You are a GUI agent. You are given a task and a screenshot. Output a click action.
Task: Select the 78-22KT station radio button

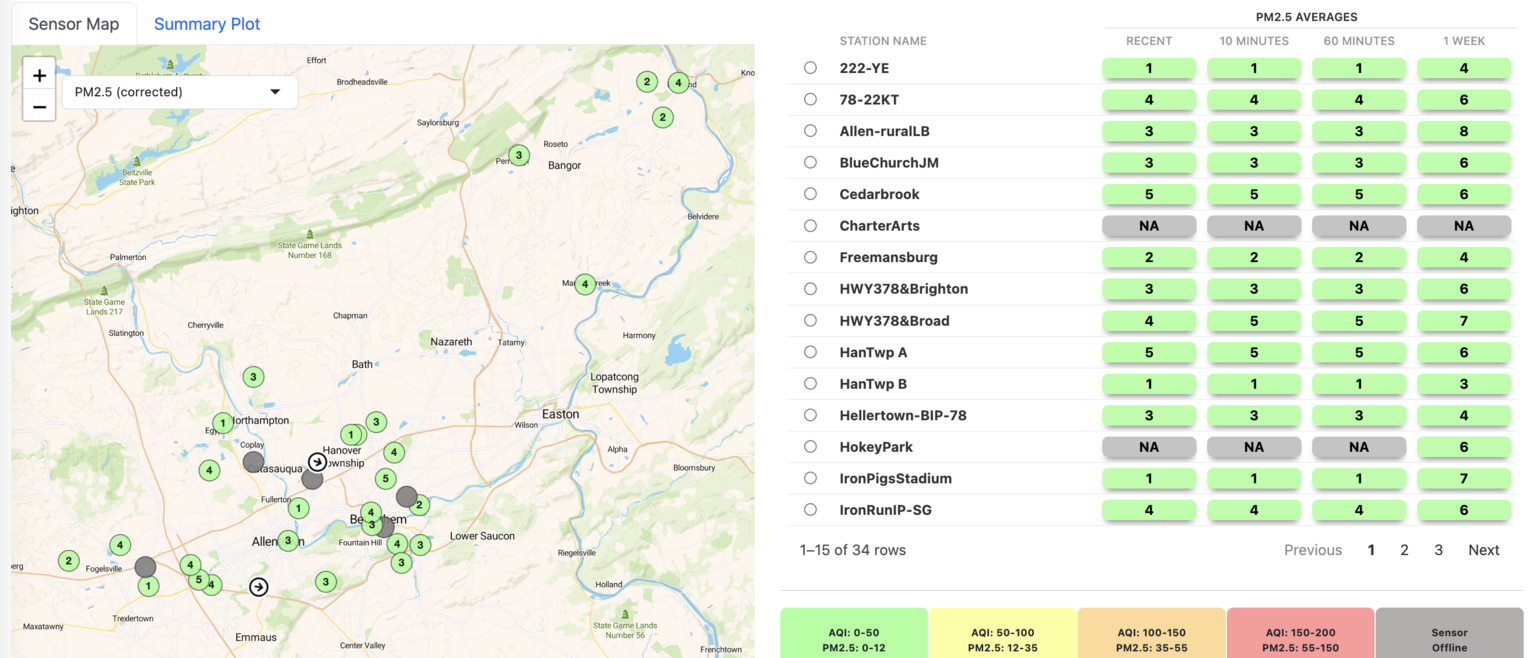[x=810, y=99]
